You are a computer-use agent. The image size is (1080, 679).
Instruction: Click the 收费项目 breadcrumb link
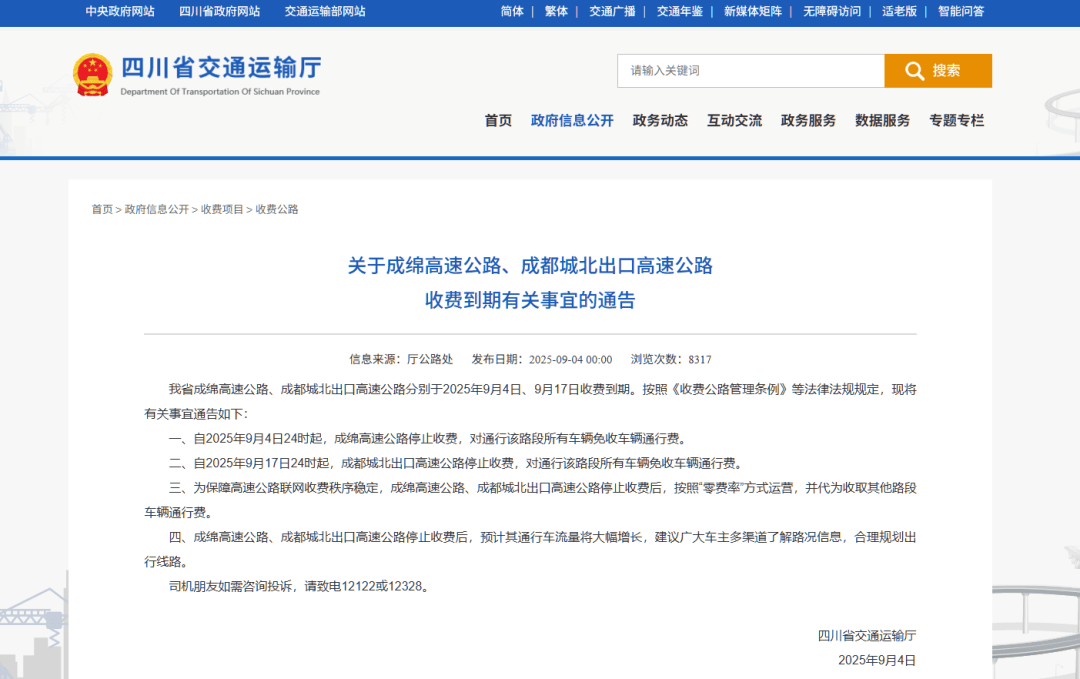coord(222,209)
